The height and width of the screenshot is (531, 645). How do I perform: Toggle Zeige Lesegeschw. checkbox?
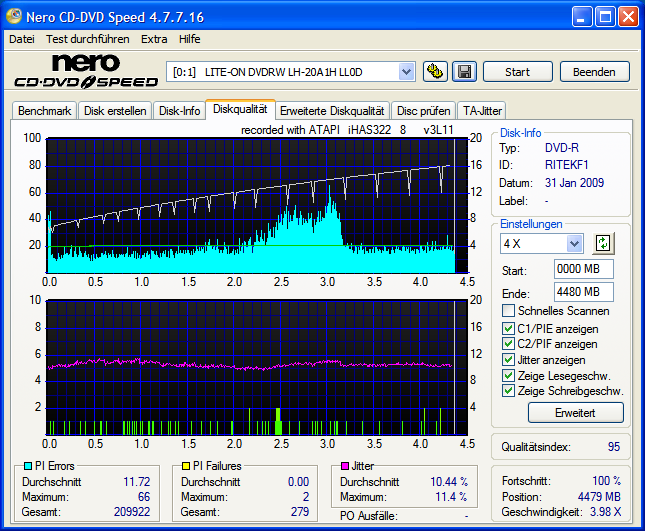click(508, 376)
